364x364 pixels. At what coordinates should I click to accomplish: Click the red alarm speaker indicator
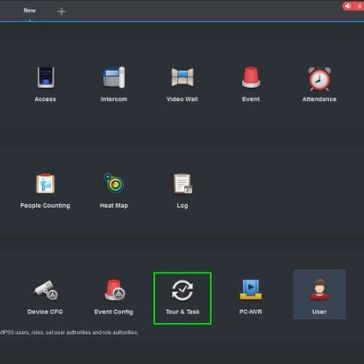point(353,6)
